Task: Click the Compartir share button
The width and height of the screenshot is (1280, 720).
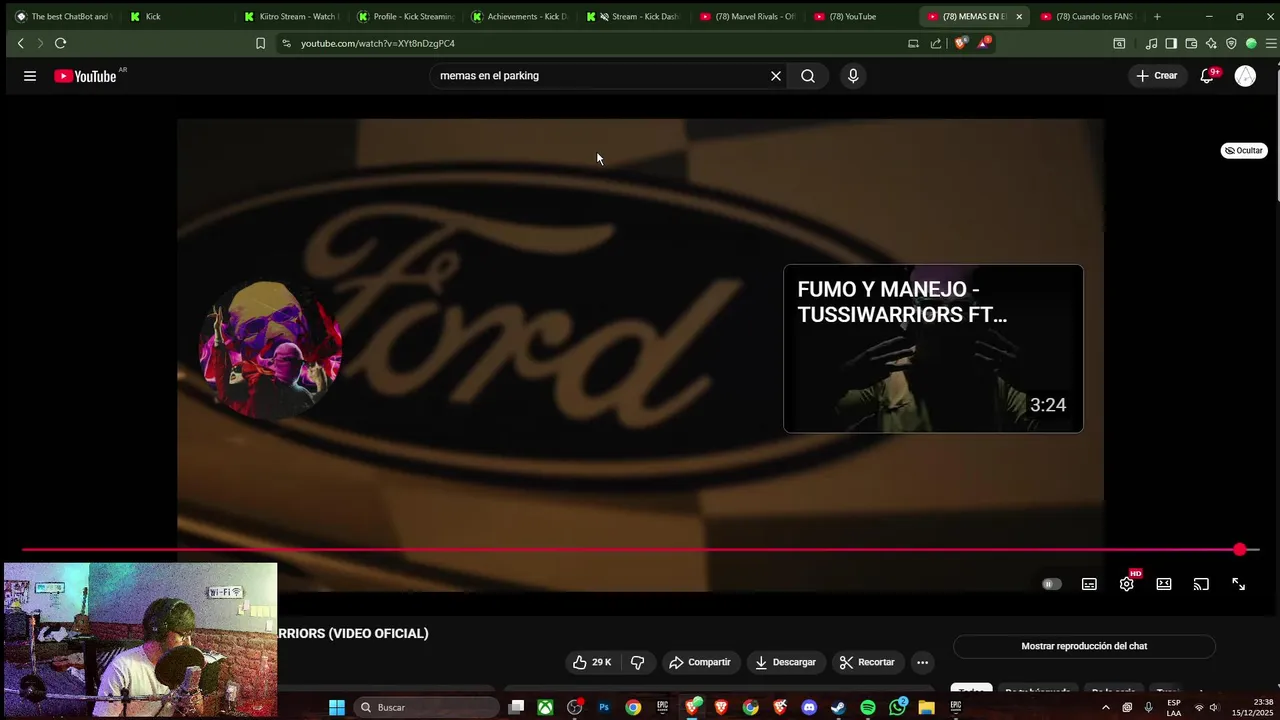Action: click(x=700, y=662)
